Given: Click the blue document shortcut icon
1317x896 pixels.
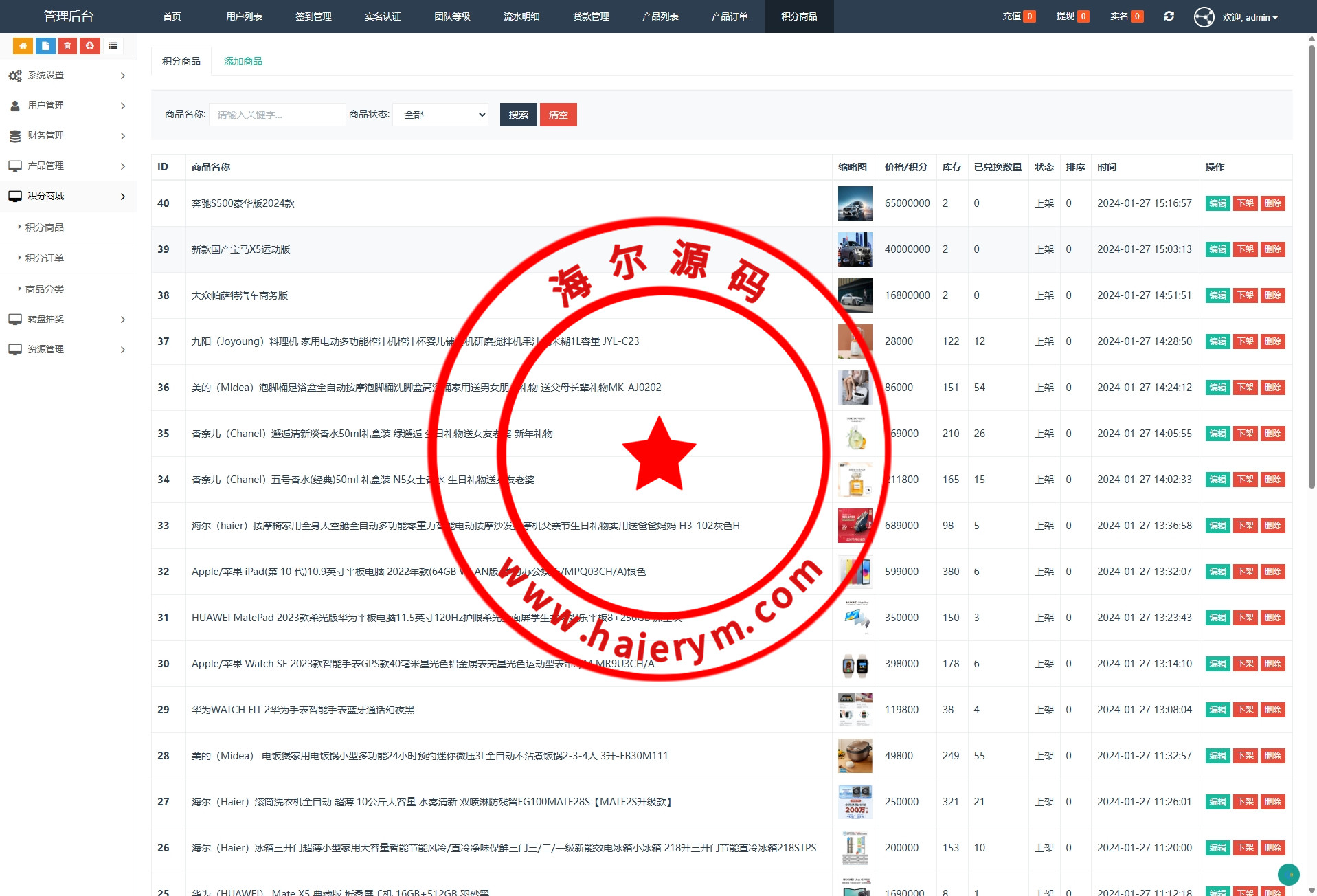Looking at the screenshot, I should 45,46.
